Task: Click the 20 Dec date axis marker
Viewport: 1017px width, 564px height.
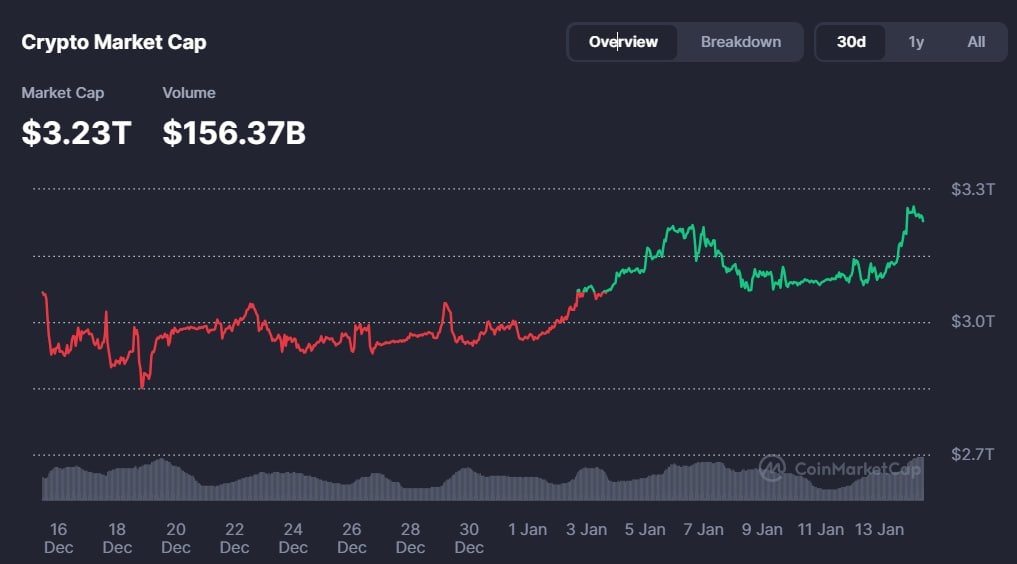Action: tap(176, 538)
